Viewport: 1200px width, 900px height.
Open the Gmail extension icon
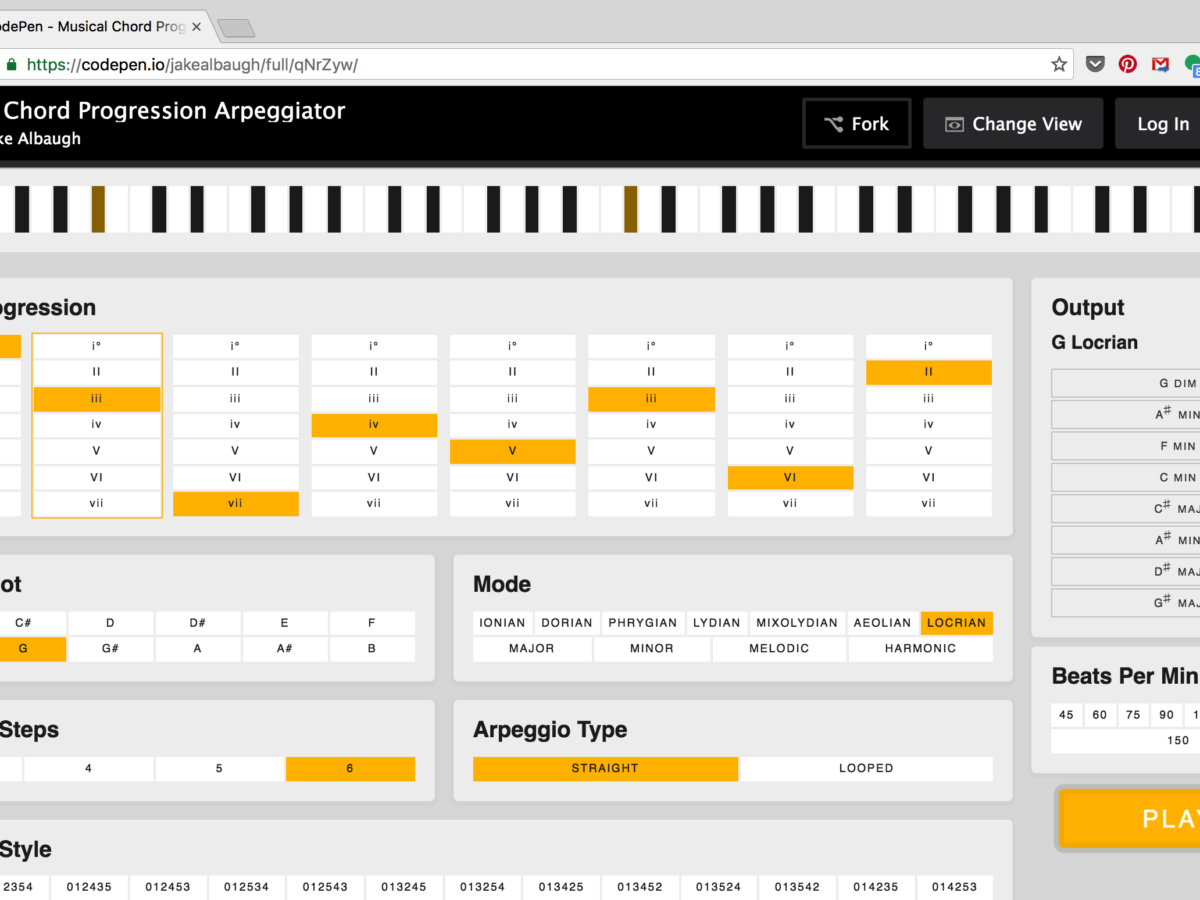1160,65
